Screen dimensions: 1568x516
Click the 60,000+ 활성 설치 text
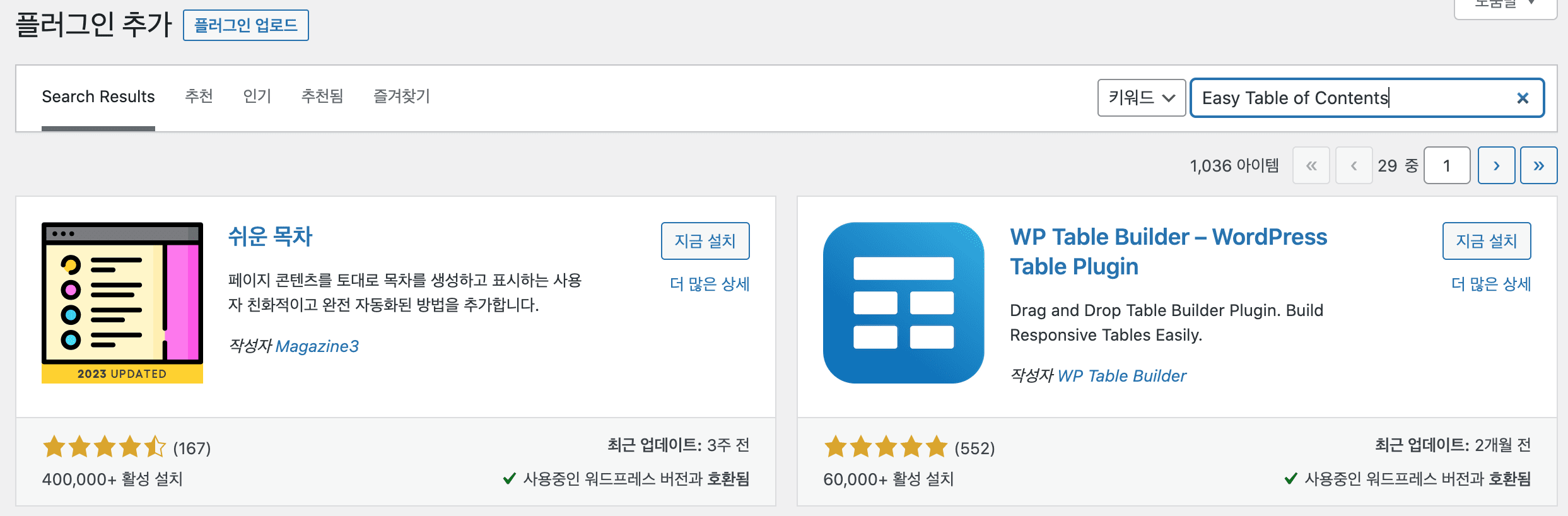point(888,479)
